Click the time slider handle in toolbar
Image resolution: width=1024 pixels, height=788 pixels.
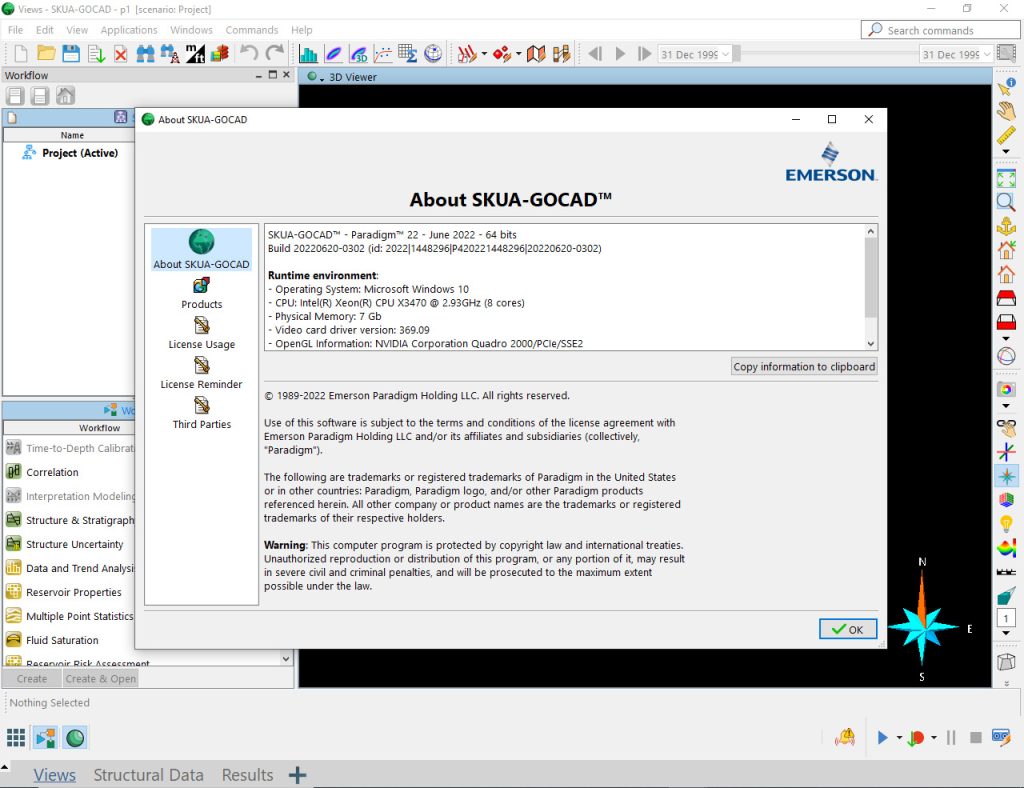736,54
